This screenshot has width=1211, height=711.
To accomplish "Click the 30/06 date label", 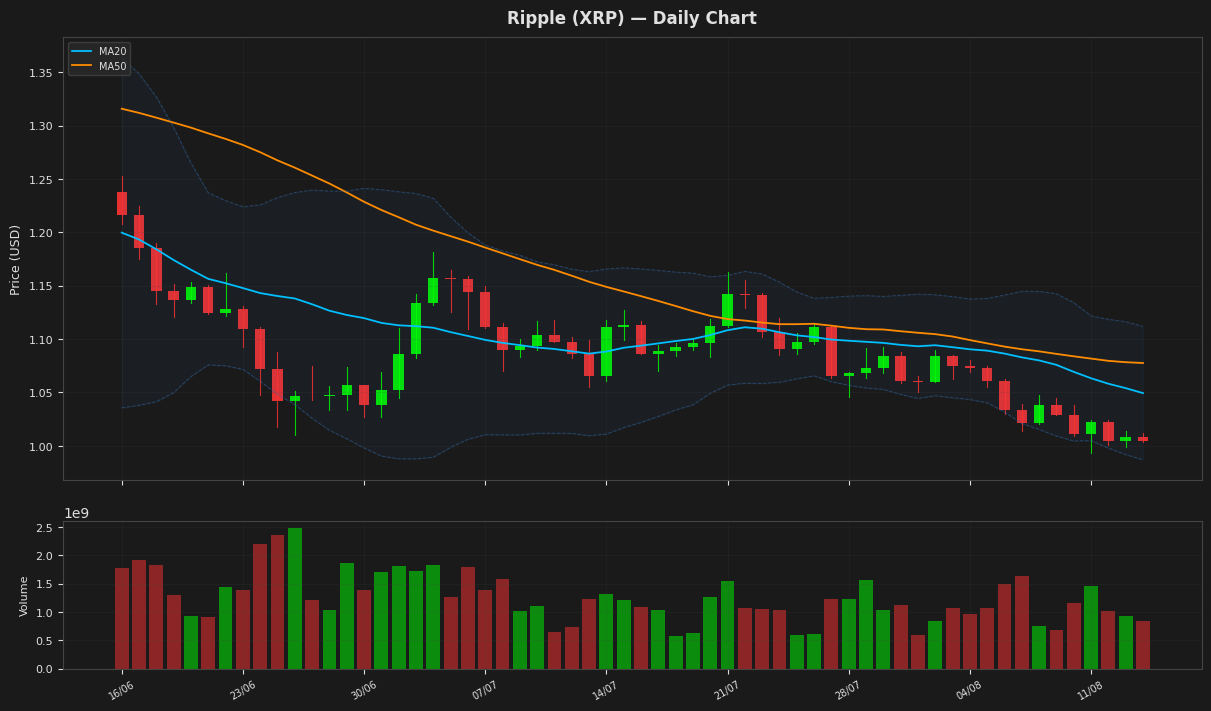I will pos(364,691).
